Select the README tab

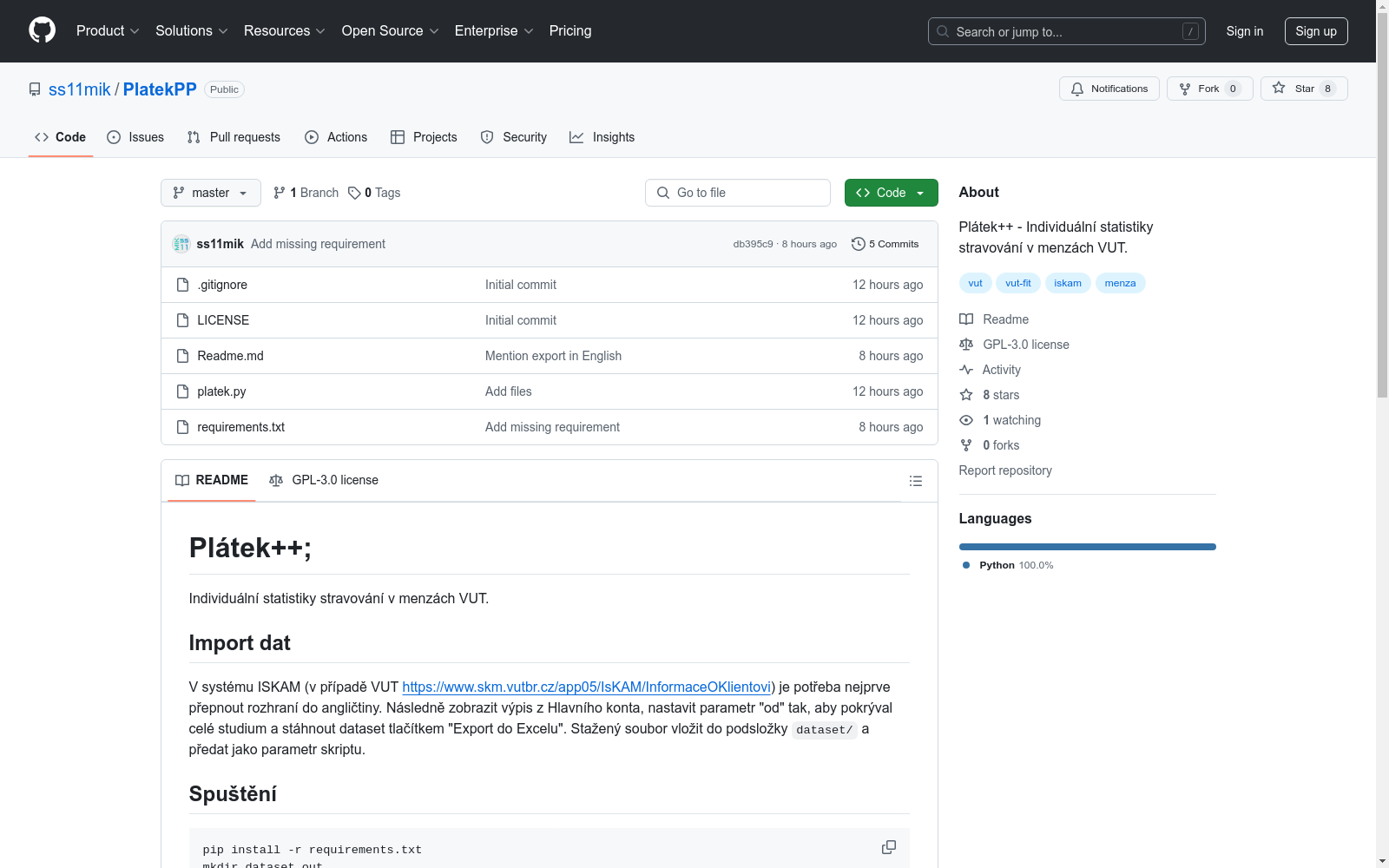pyautogui.click(x=212, y=480)
